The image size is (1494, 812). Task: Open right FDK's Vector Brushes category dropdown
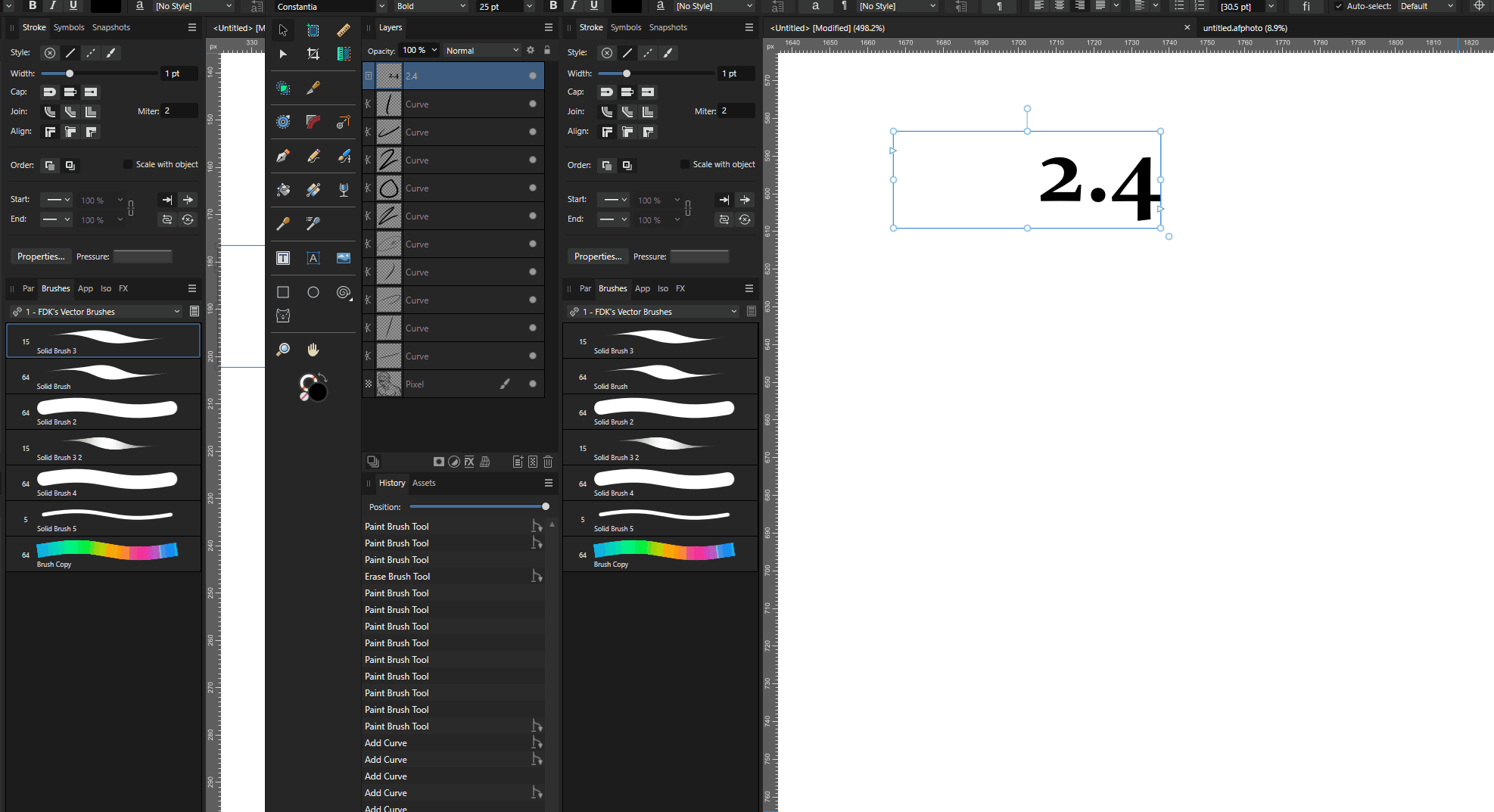point(653,312)
